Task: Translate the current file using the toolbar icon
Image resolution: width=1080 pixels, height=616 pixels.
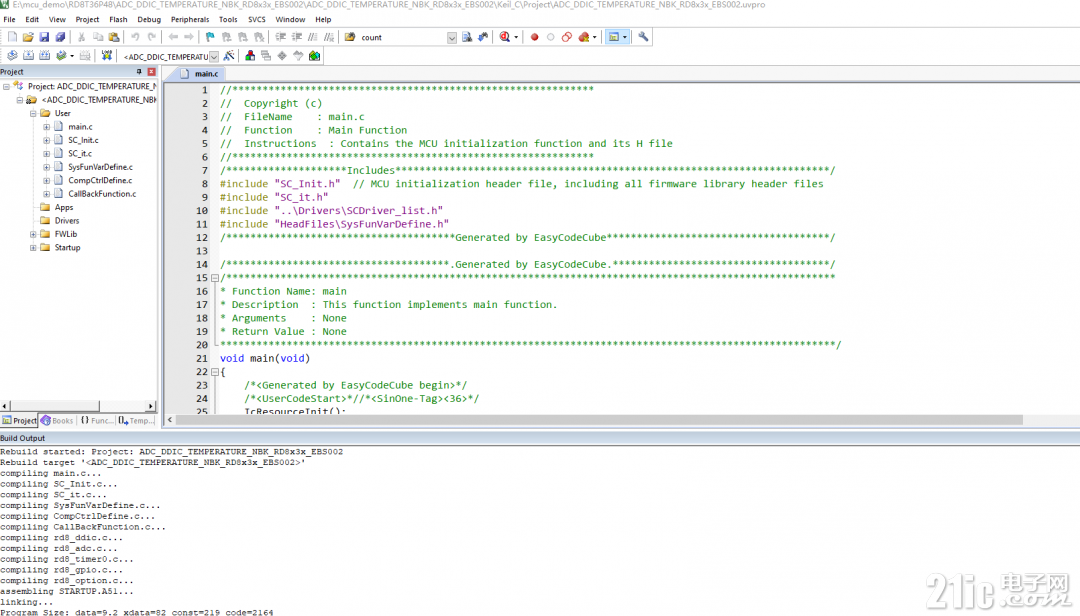Action: coord(12,56)
